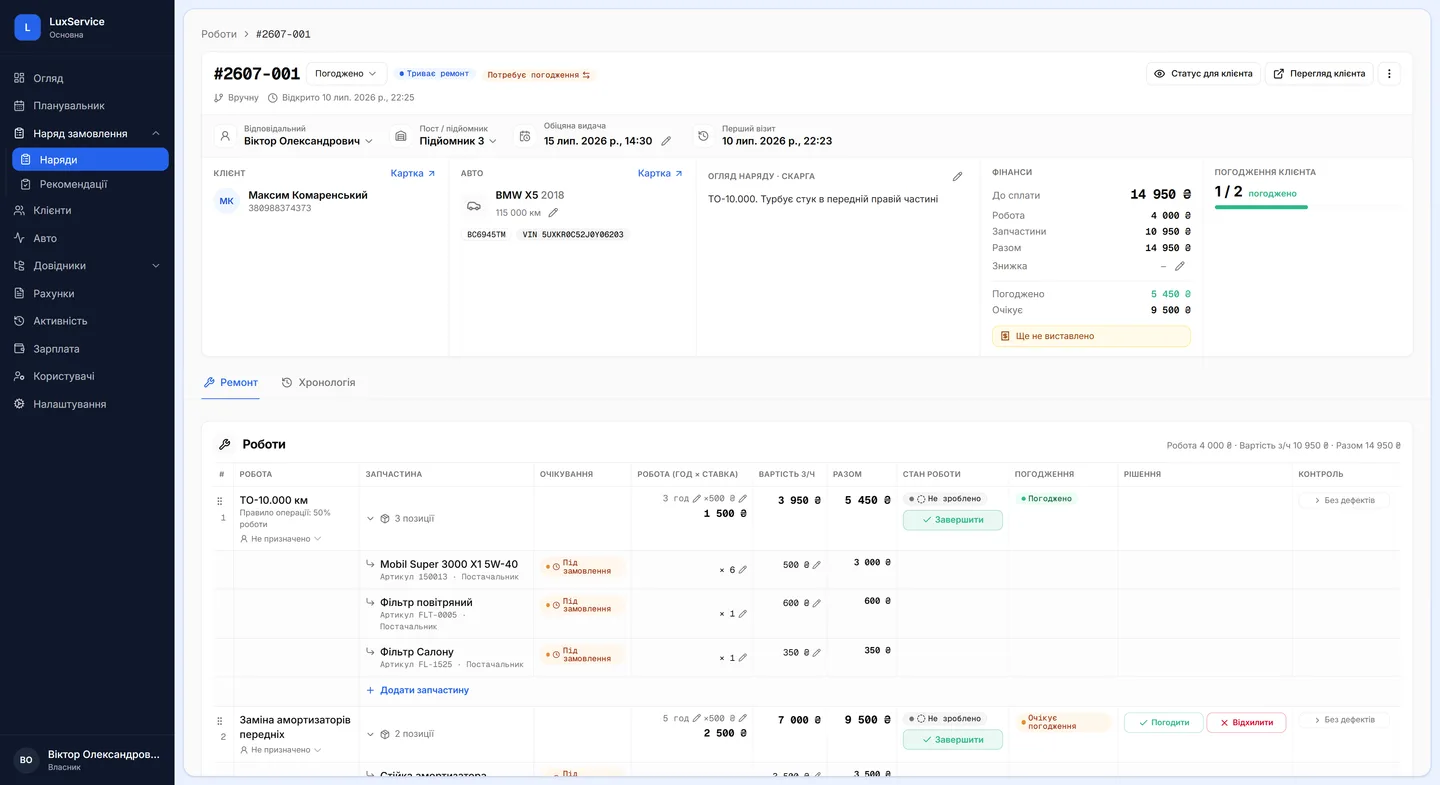Screen dimensions: 1440x785
Task: Switch to the Ремонт tab
Action: click(x=231, y=383)
